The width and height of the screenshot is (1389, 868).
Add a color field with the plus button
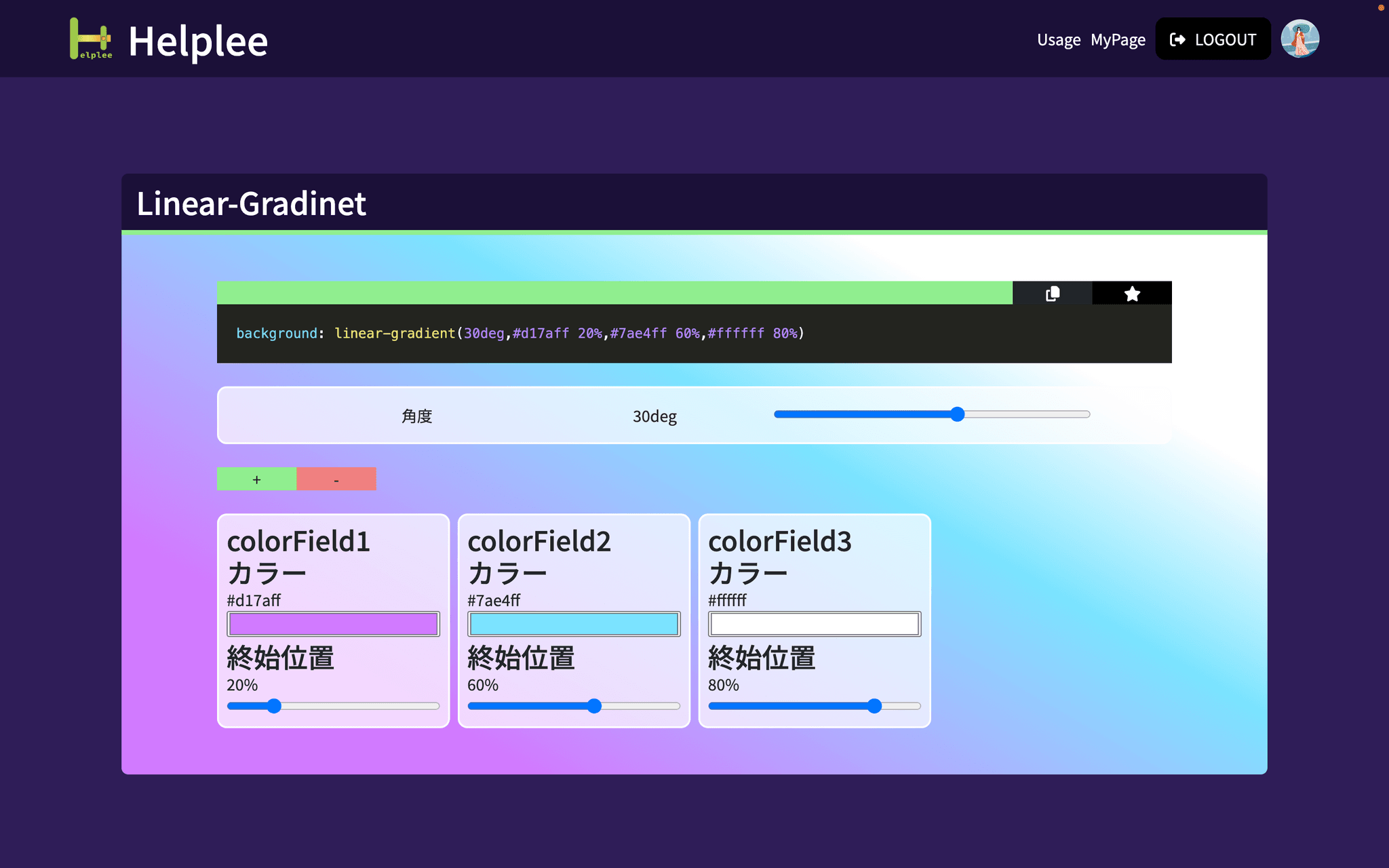256,479
